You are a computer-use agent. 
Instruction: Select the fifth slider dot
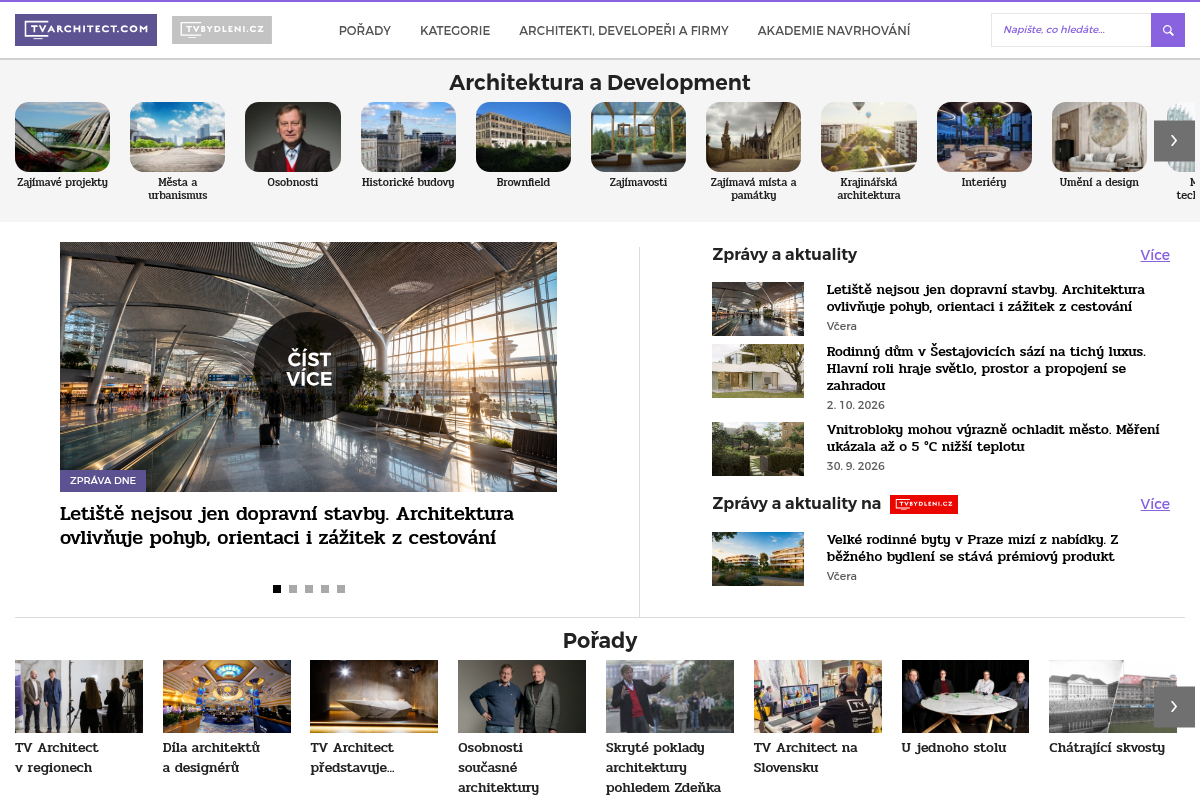(341, 589)
